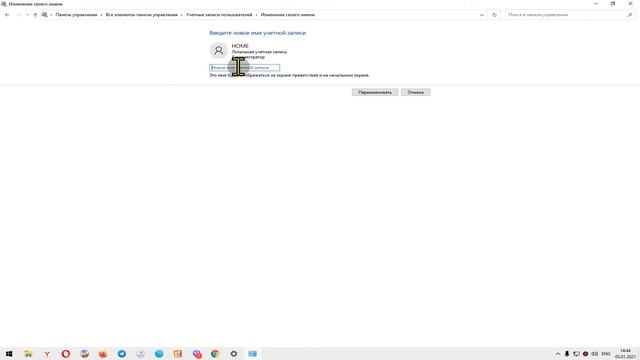
Task: Launch Yandex browser from the taskbar
Action: pos(47,353)
